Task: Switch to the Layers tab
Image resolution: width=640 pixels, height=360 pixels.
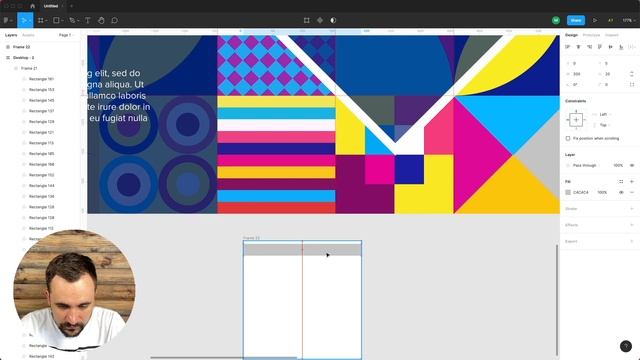Action: [x=11, y=35]
